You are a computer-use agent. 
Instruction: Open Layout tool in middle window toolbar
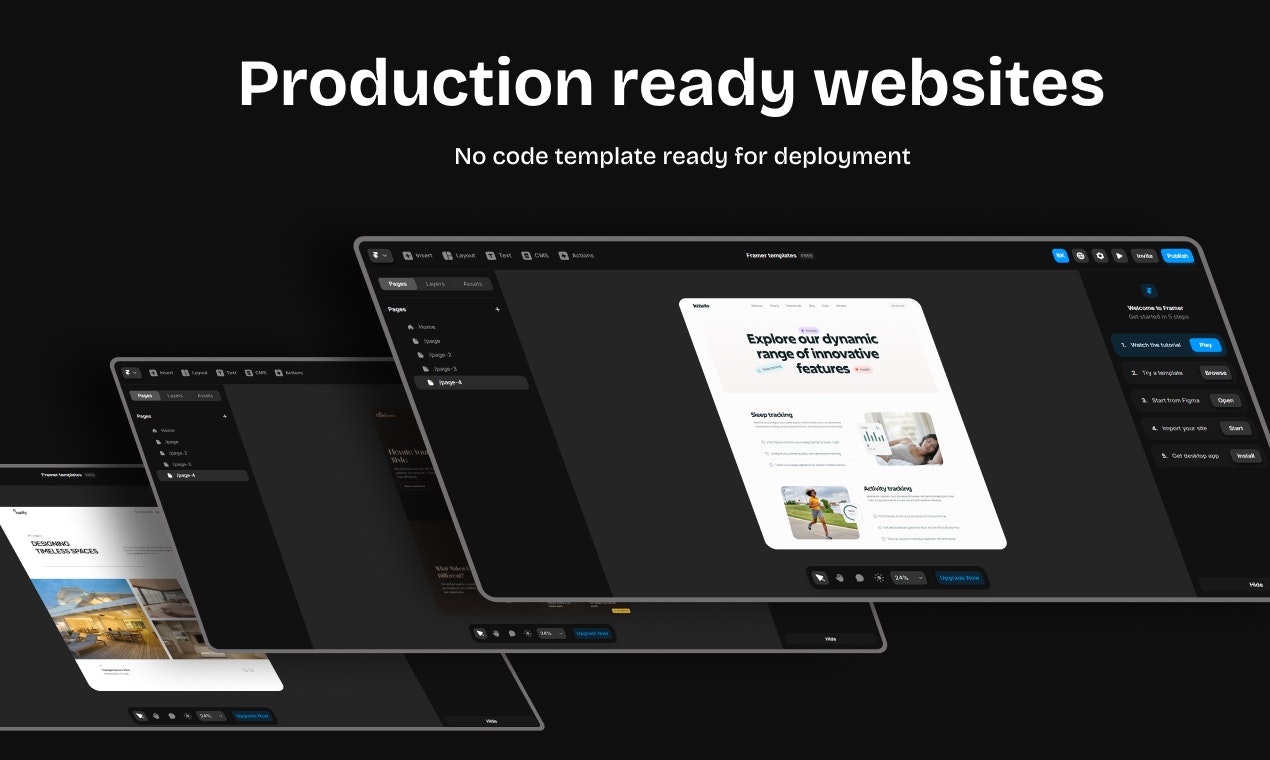coord(194,372)
